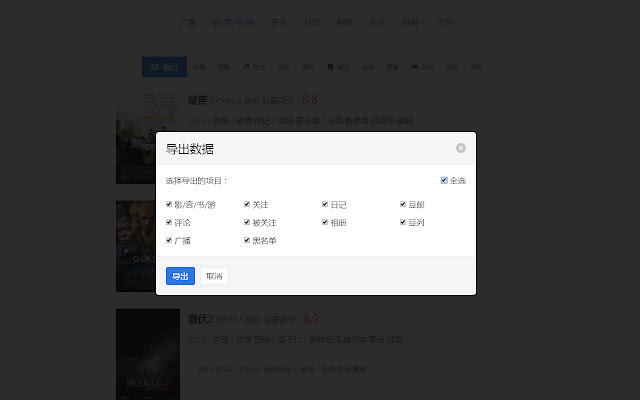Image resolution: width=640 pixels, height=400 pixels.
Task: Toggle the 全选 select-all checkbox
Action: (x=444, y=180)
